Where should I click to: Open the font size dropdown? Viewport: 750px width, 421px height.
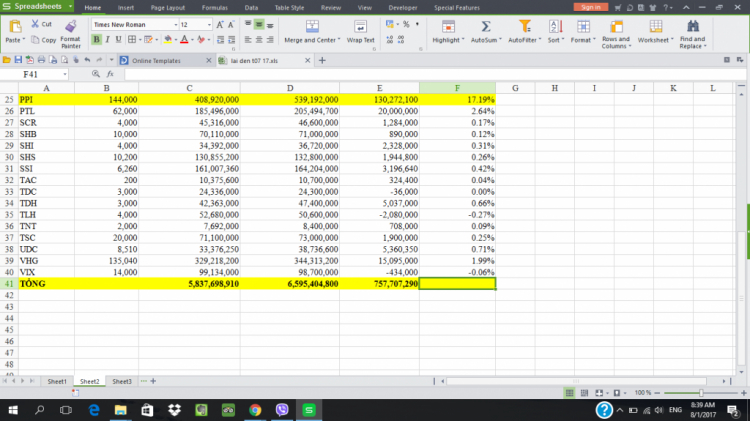209,24
